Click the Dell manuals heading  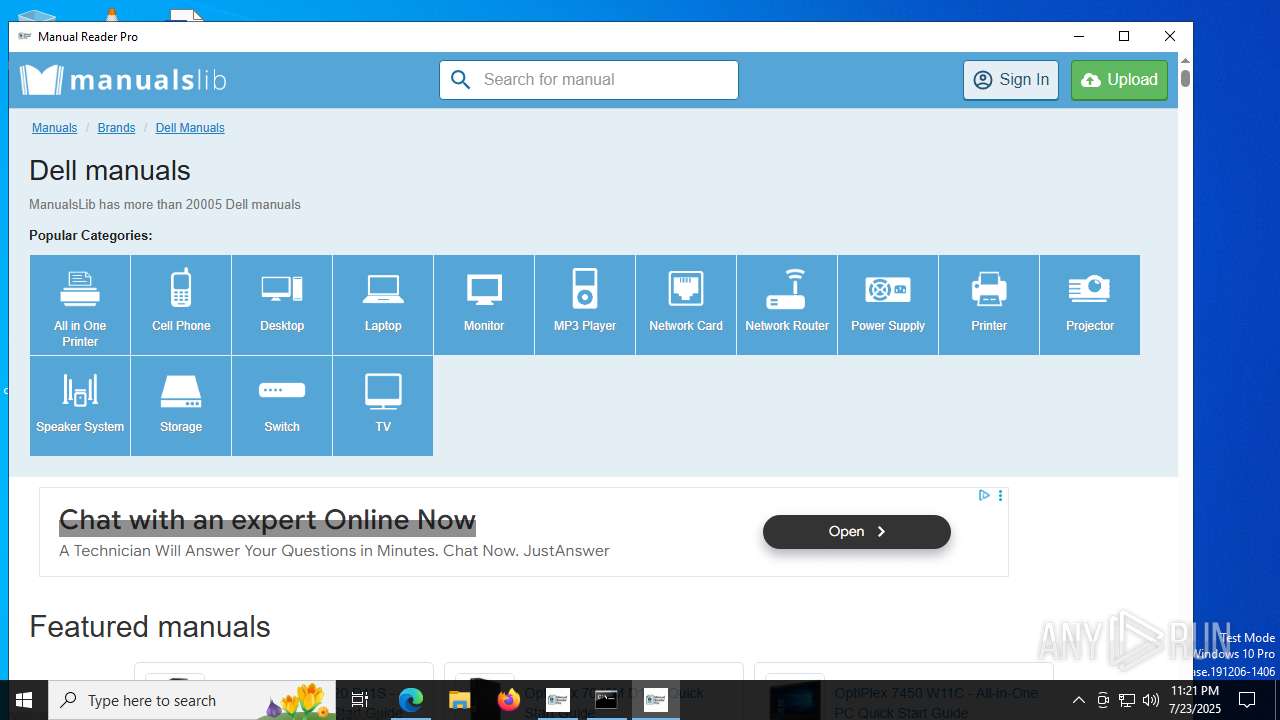pos(110,171)
